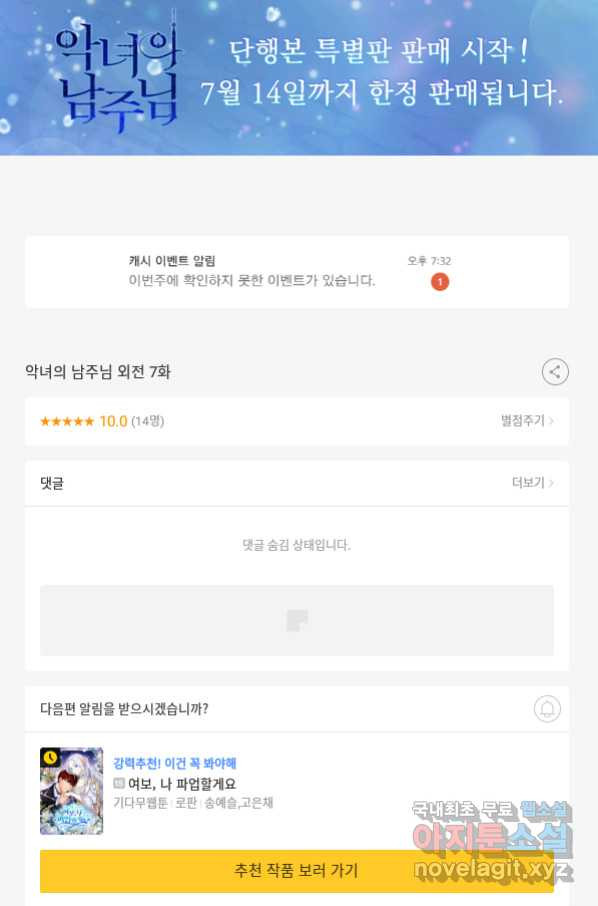This screenshot has width=598, height=906.
Task: Click the 강력추천! 이건 꼭 봐야해 label
Action: point(175,763)
